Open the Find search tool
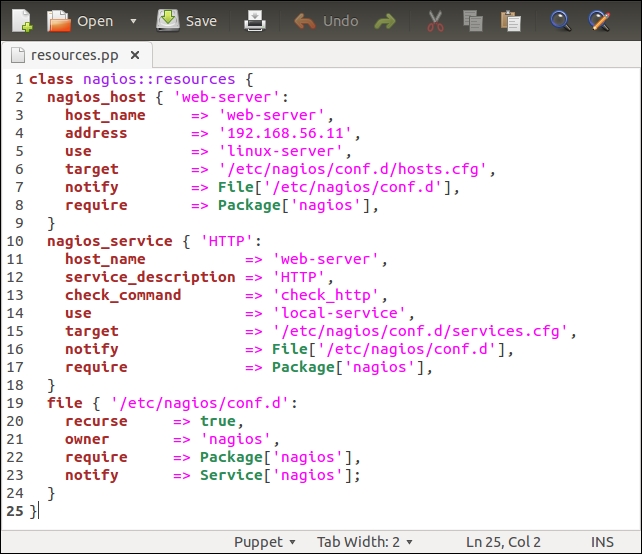This screenshot has height=554, width=642. [x=561, y=21]
